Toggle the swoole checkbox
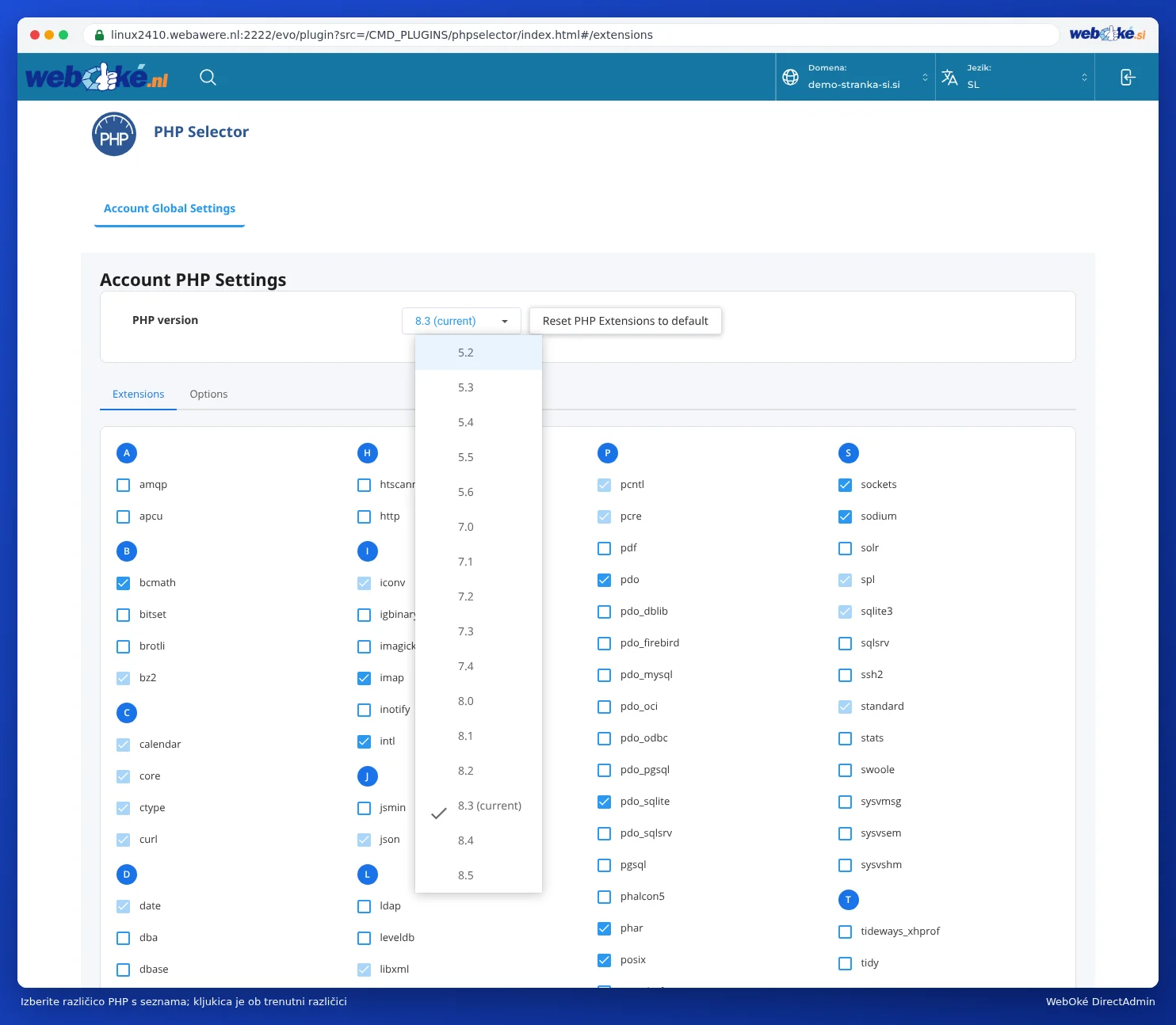 pyautogui.click(x=845, y=770)
